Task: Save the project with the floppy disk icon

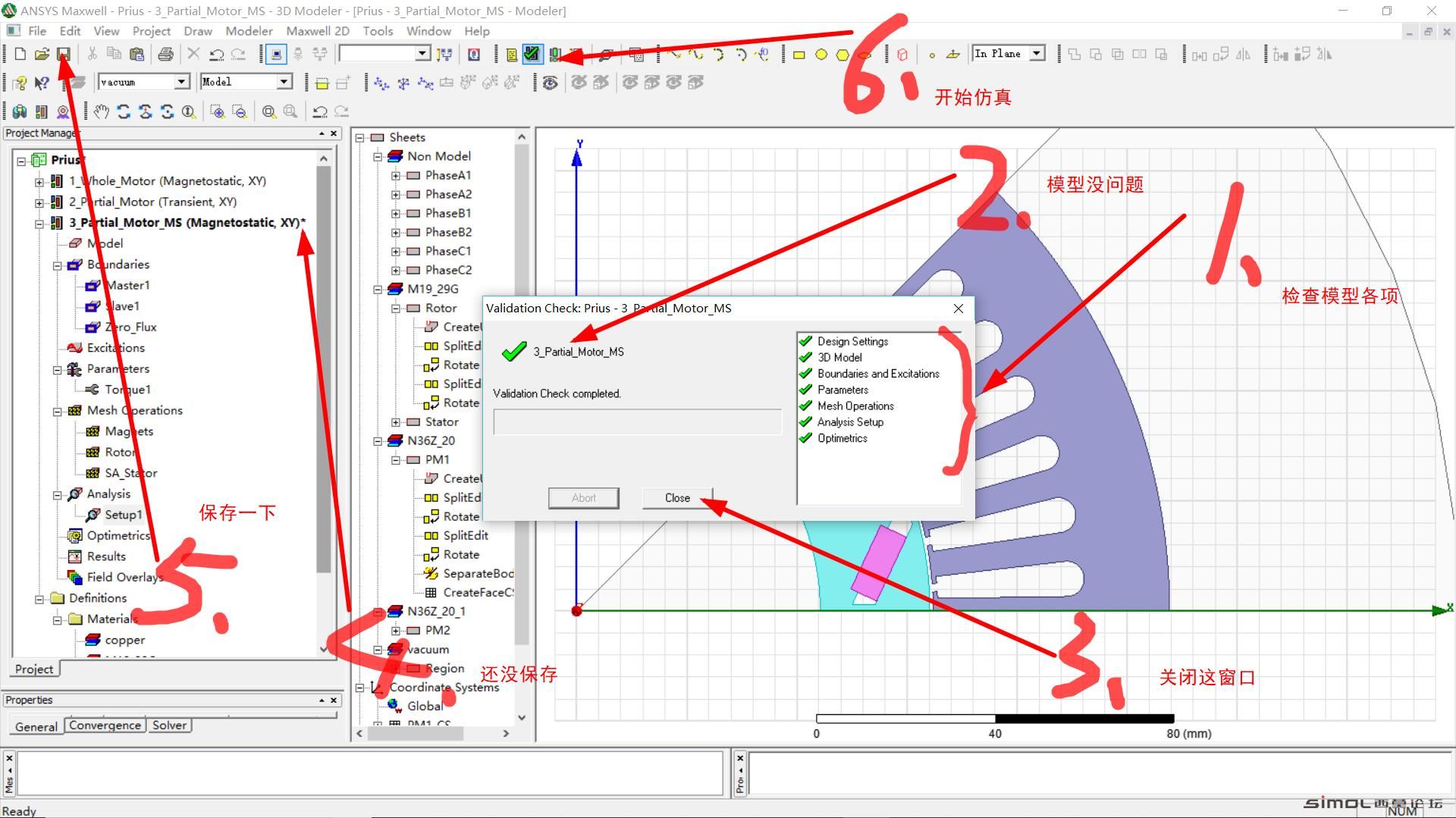Action: pyautogui.click(x=64, y=54)
